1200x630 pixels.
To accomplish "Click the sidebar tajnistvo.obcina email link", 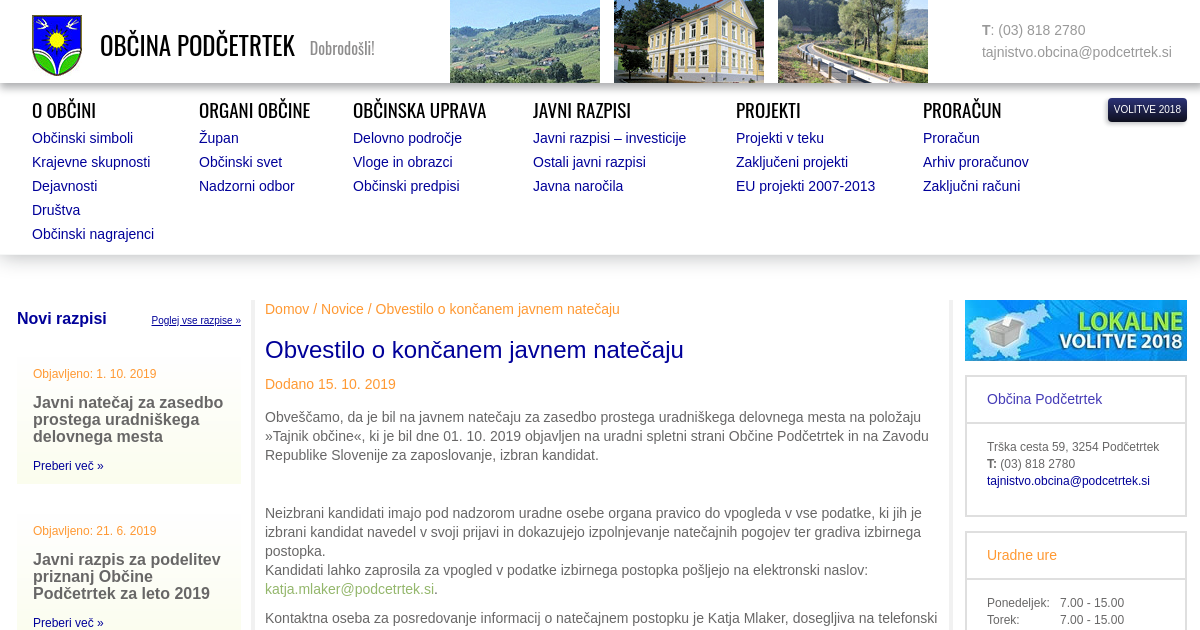I will [x=1067, y=481].
